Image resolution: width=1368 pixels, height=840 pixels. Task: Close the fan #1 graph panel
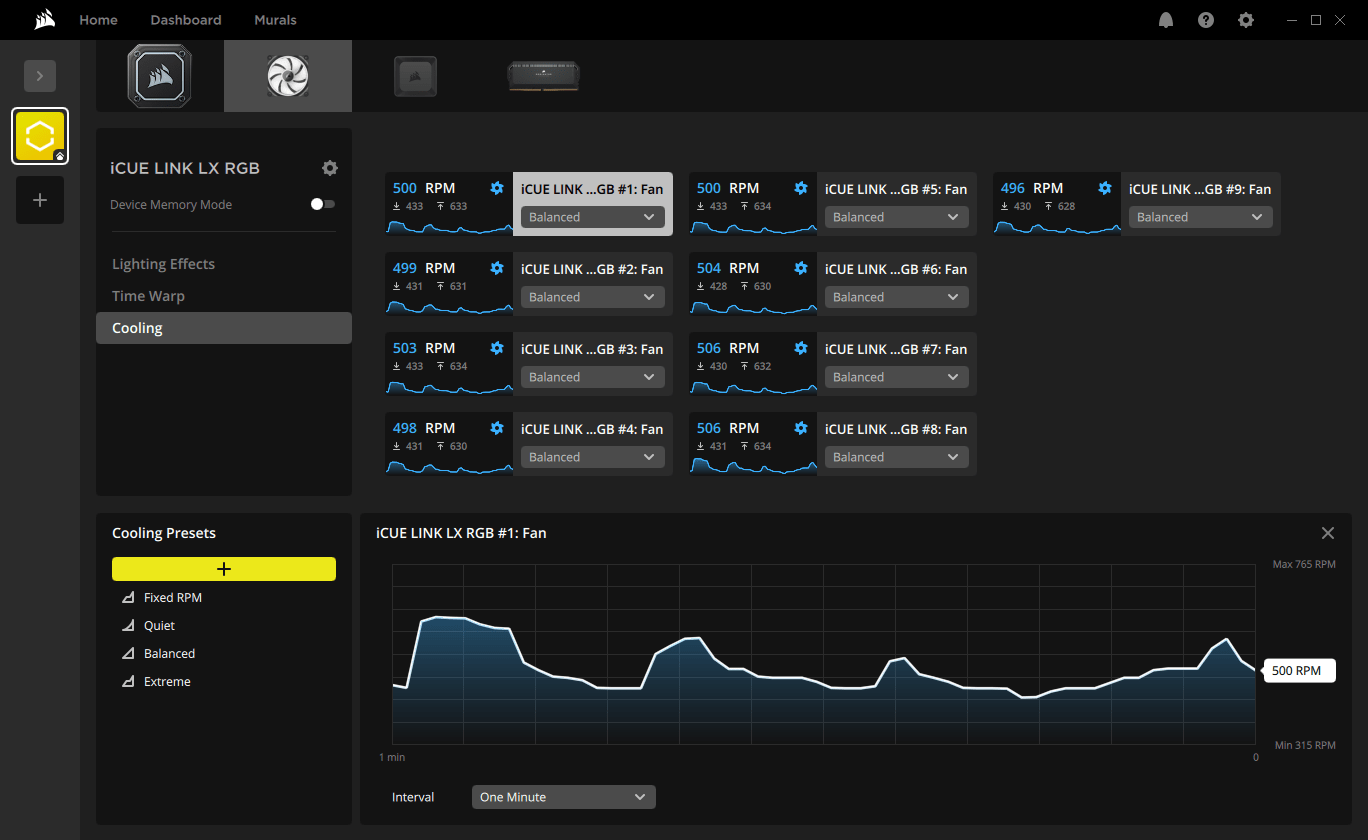[x=1327, y=533]
